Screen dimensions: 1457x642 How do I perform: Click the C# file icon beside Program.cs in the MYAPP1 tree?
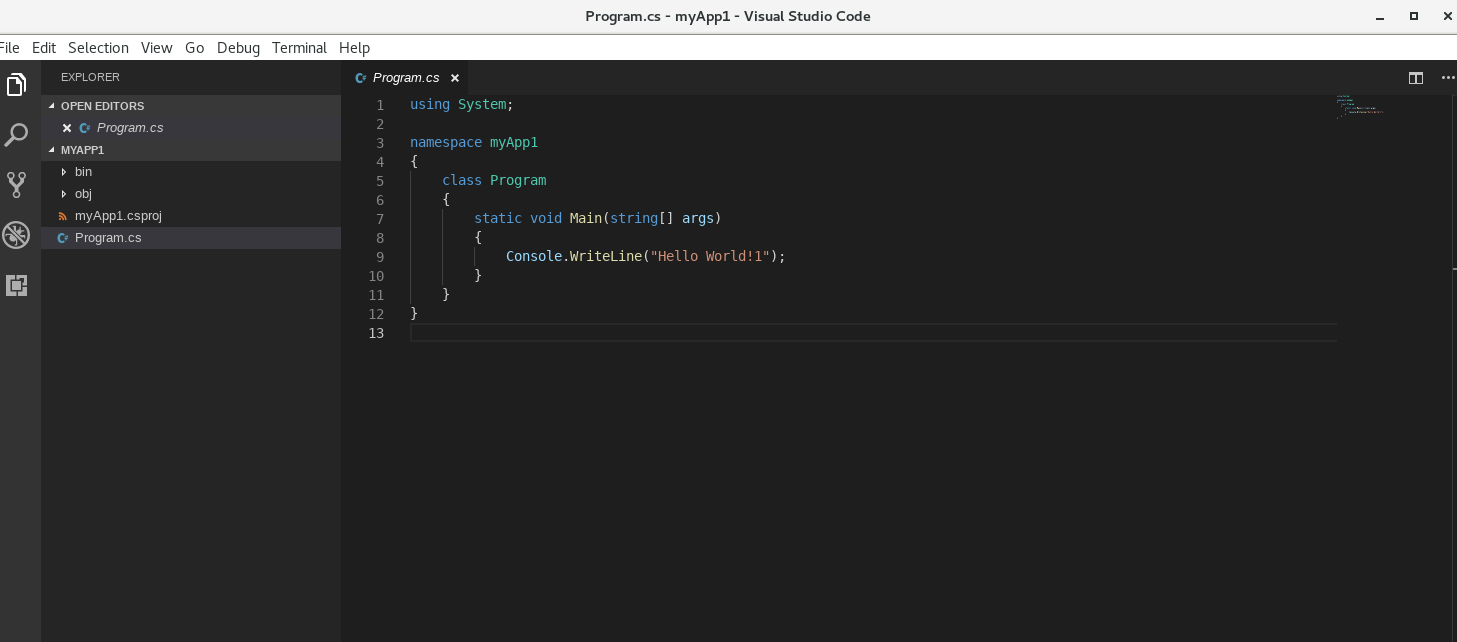pyautogui.click(x=63, y=238)
